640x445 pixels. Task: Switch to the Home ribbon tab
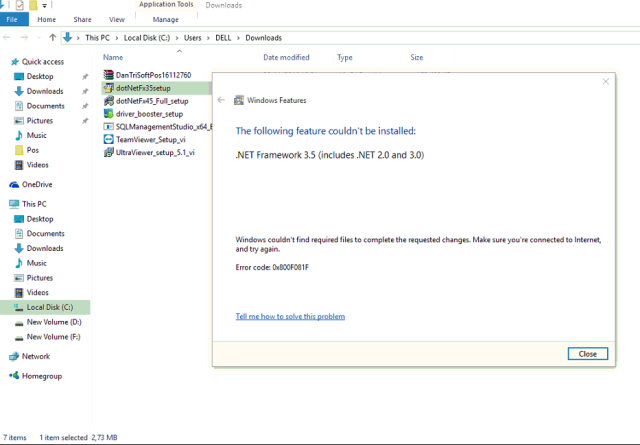(47, 19)
